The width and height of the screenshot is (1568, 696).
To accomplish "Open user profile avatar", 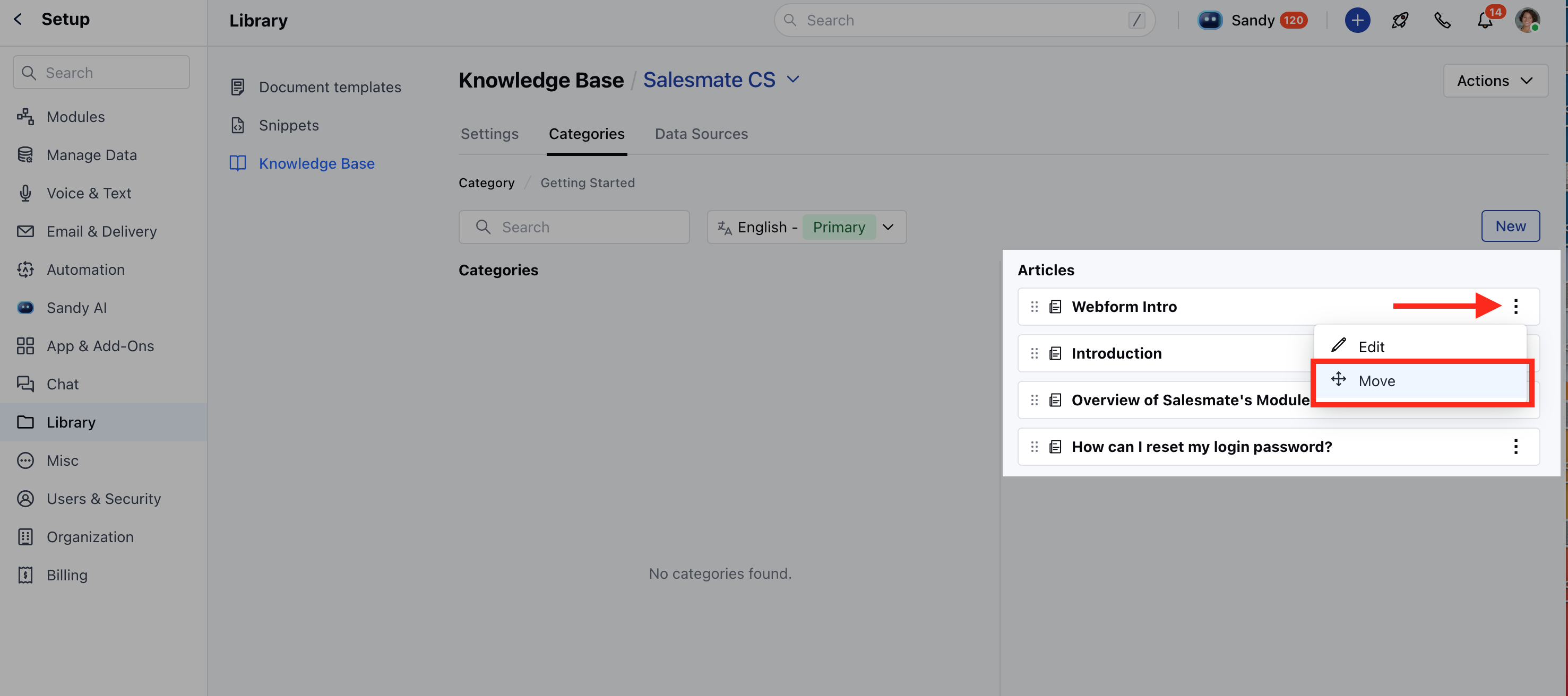I will tap(1527, 21).
